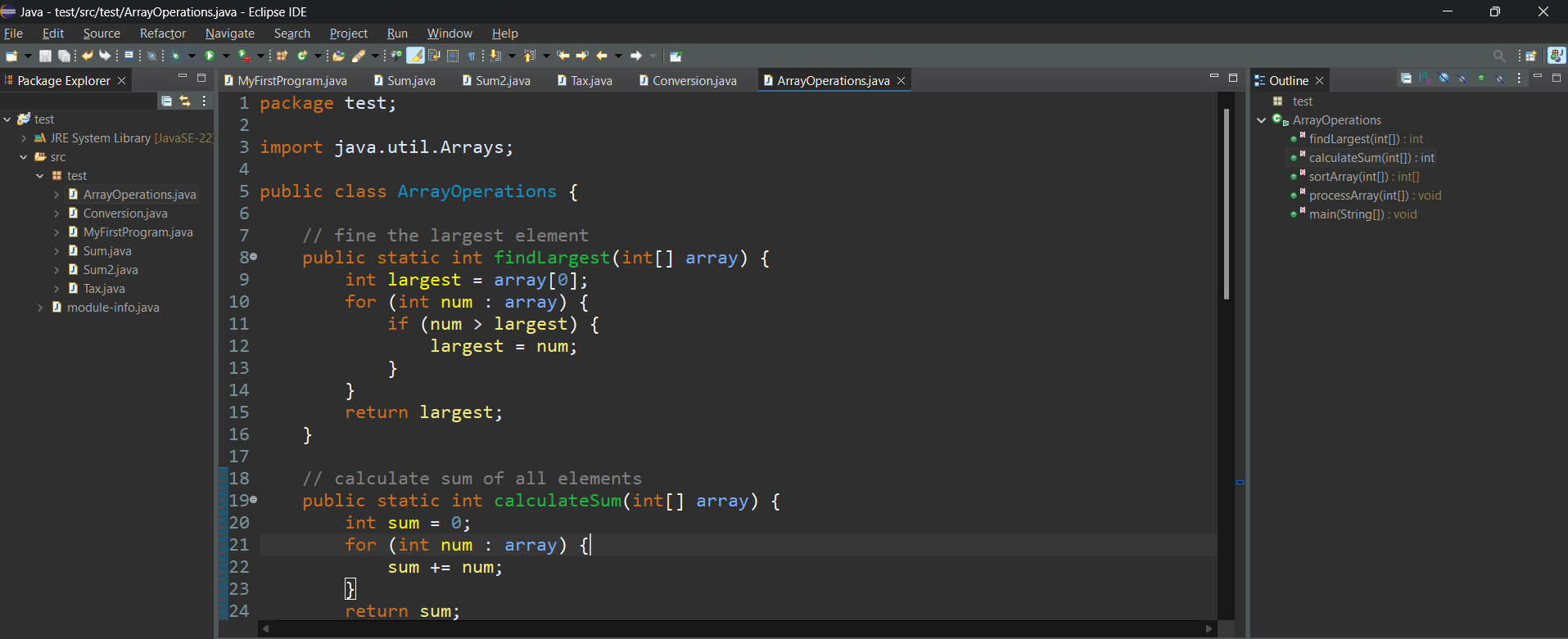This screenshot has height=639, width=1568.
Task: Open the Navigate menu
Action: click(x=230, y=34)
